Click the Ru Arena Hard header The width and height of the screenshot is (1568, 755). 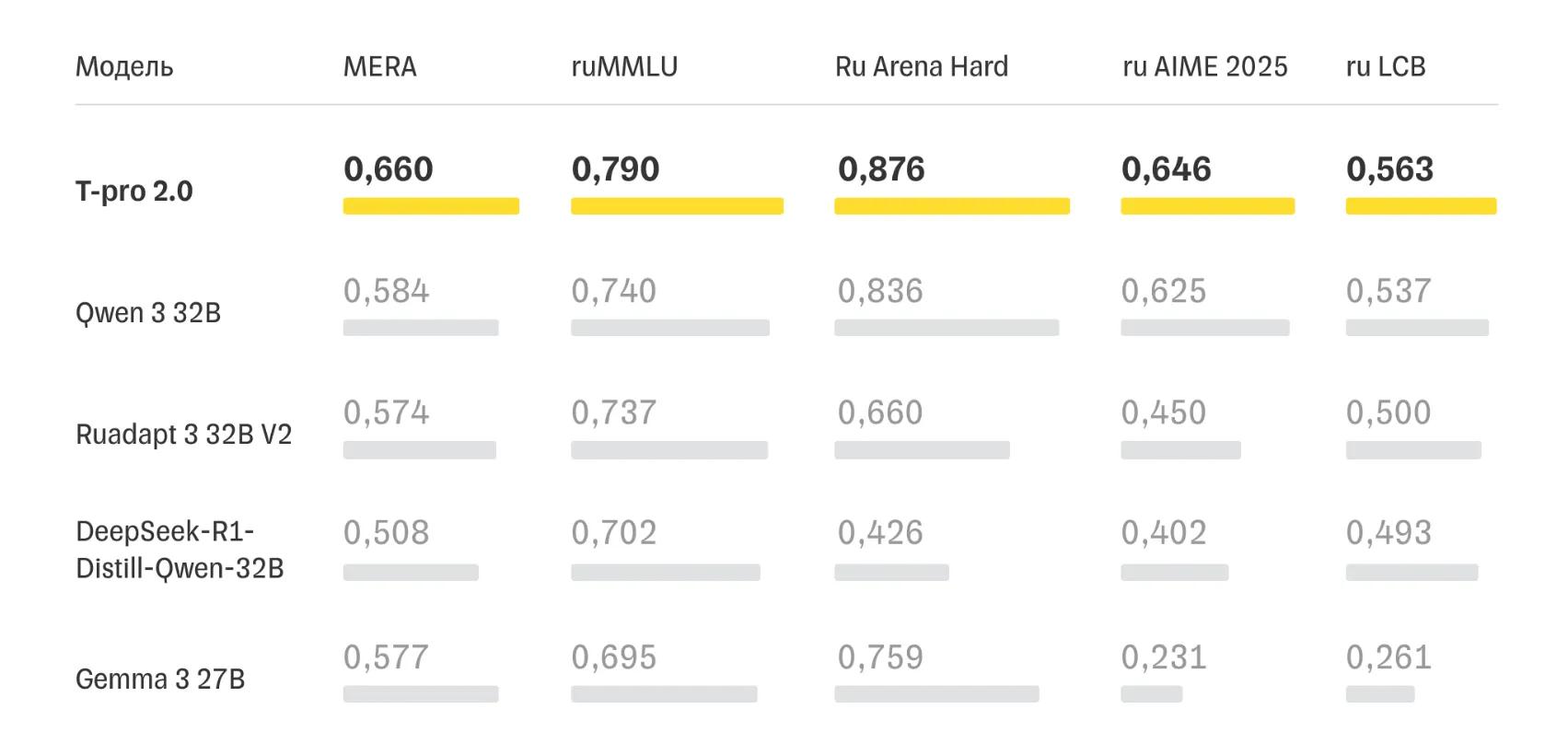[922, 66]
